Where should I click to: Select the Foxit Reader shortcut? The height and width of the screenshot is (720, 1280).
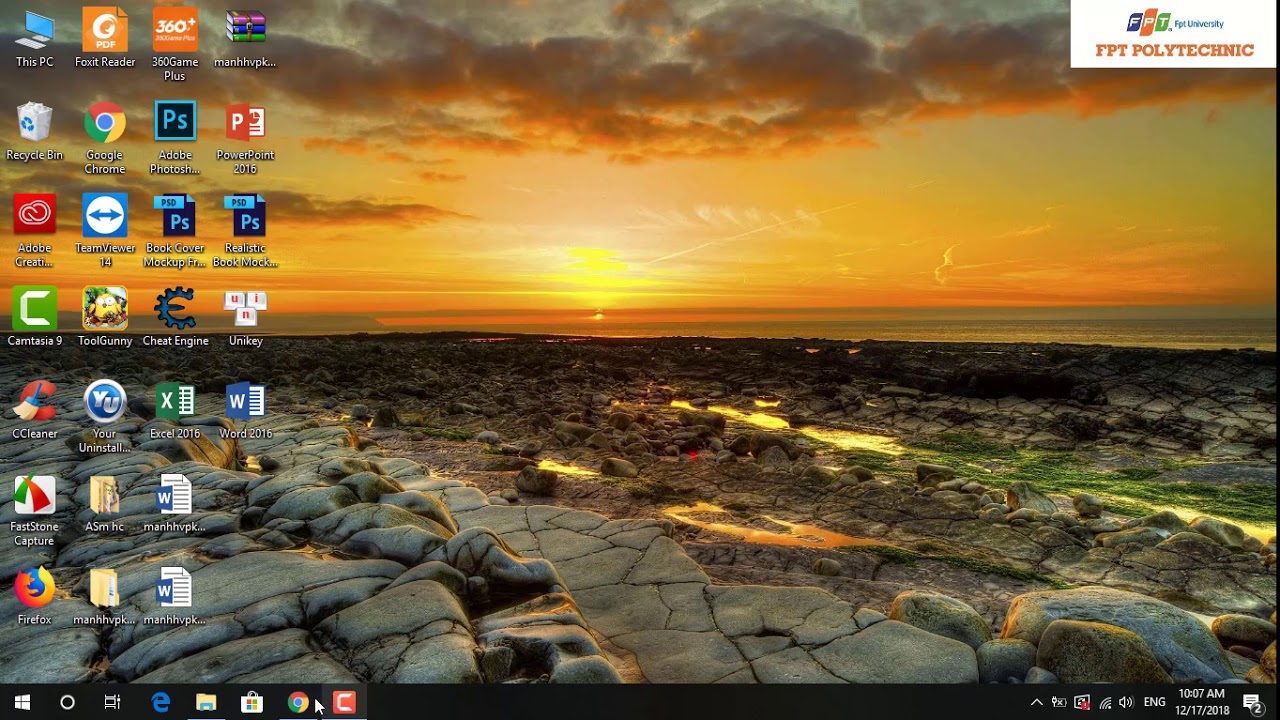[105, 40]
